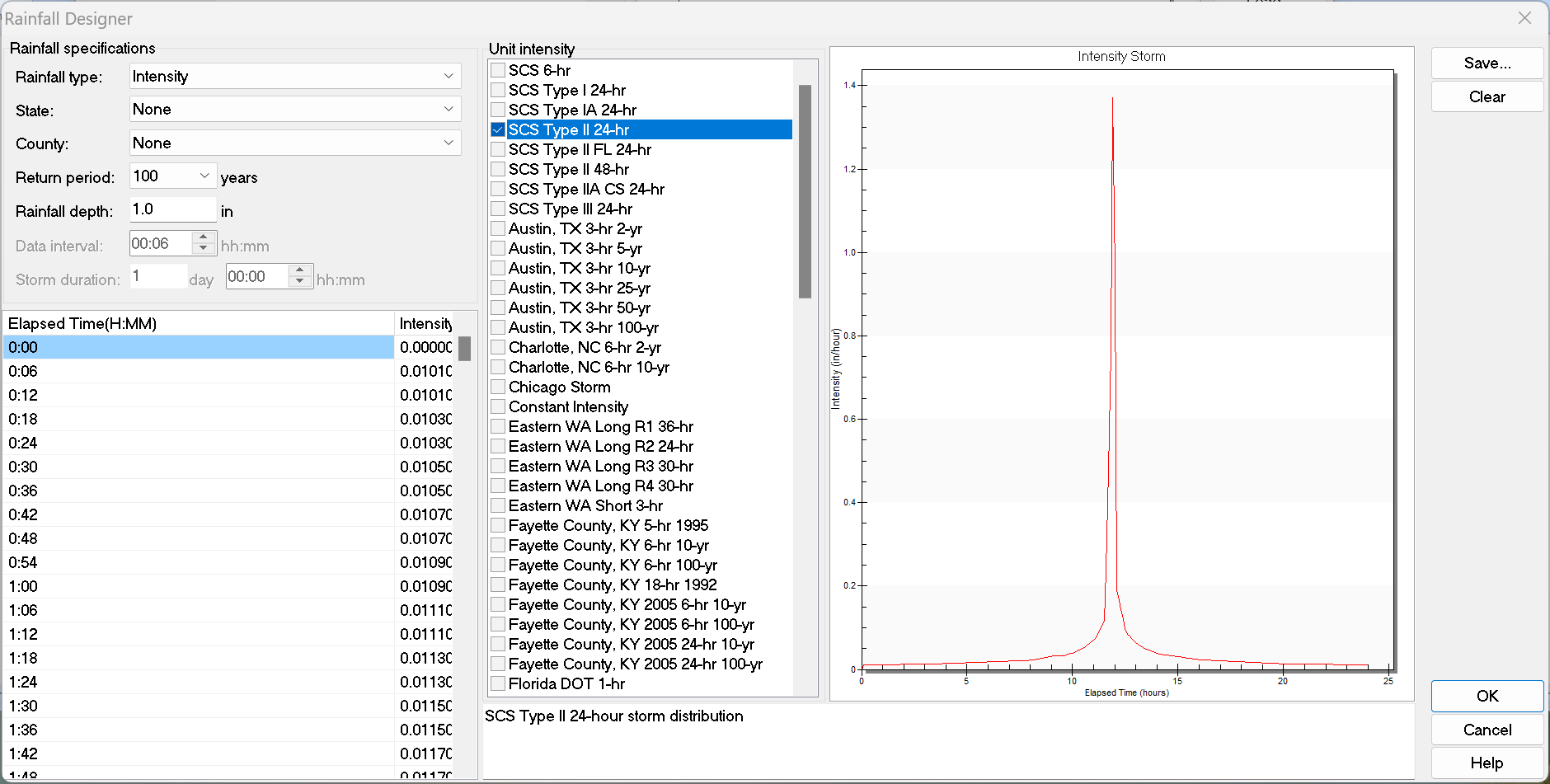This screenshot has height=784, width=1550.
Task: Select SCS Type II FL 24-hr entry
Action: click(580, 149)
